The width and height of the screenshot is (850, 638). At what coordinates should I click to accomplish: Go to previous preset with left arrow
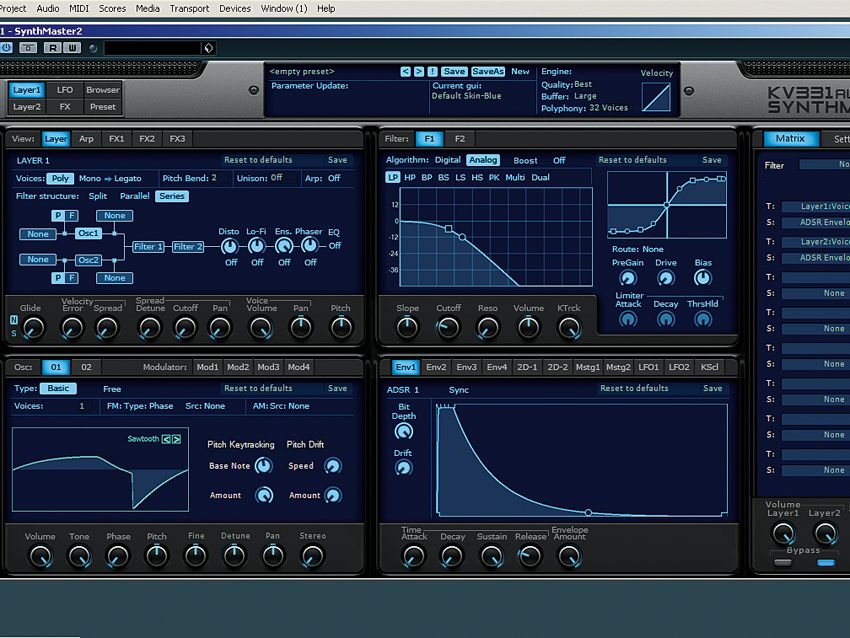(406, 72)
